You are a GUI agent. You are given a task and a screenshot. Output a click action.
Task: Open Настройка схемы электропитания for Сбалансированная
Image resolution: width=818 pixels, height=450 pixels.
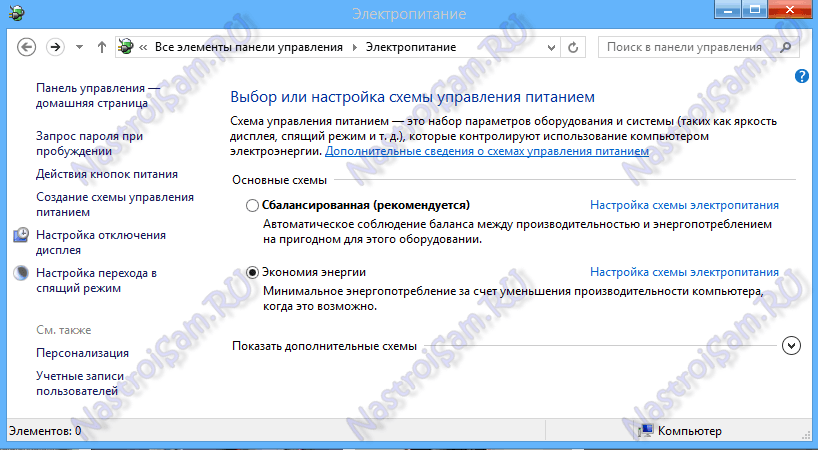[x=684, y=205]
